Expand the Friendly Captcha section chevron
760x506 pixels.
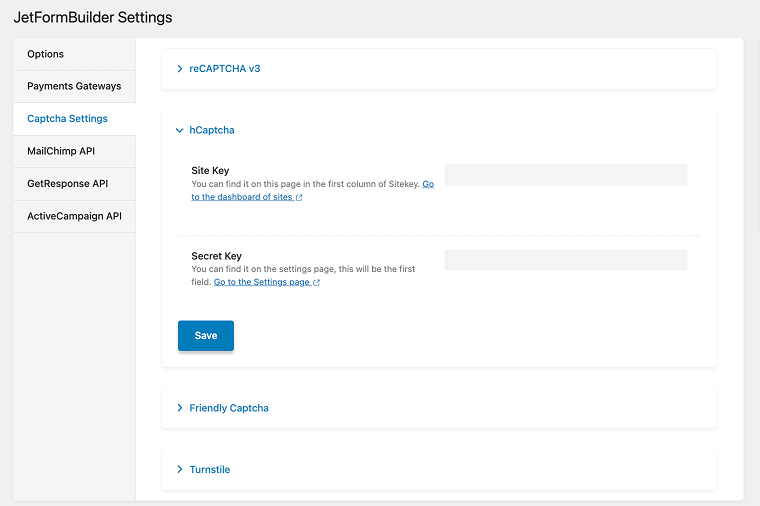[180, 408]
